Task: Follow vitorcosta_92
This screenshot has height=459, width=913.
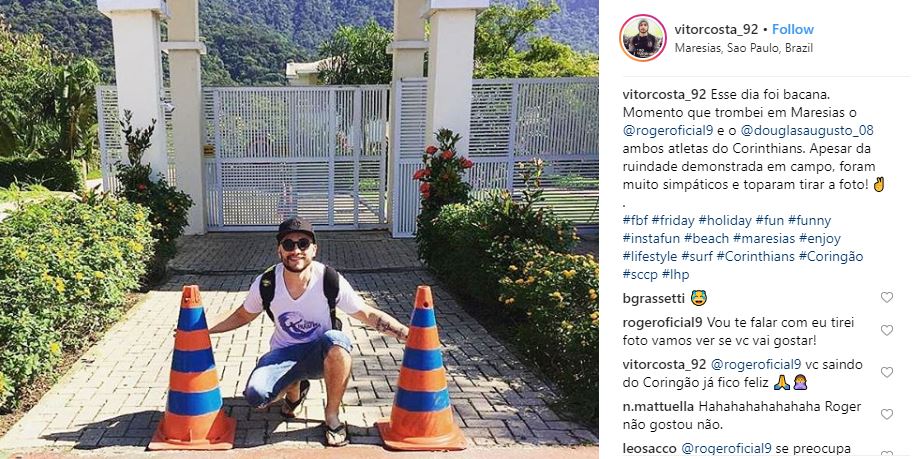Action: click(x=792, y=29)
